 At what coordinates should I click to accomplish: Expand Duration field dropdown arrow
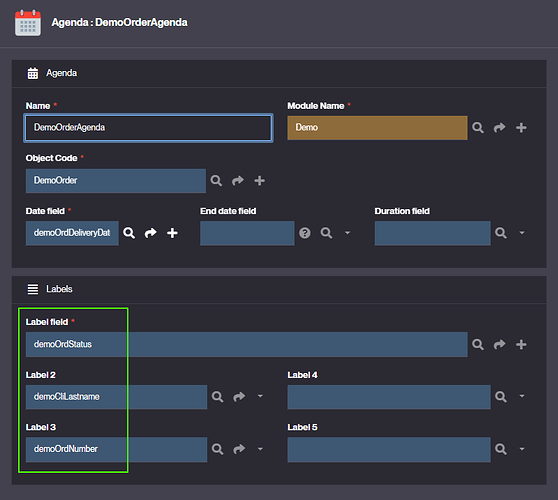(x=522, y=233)
